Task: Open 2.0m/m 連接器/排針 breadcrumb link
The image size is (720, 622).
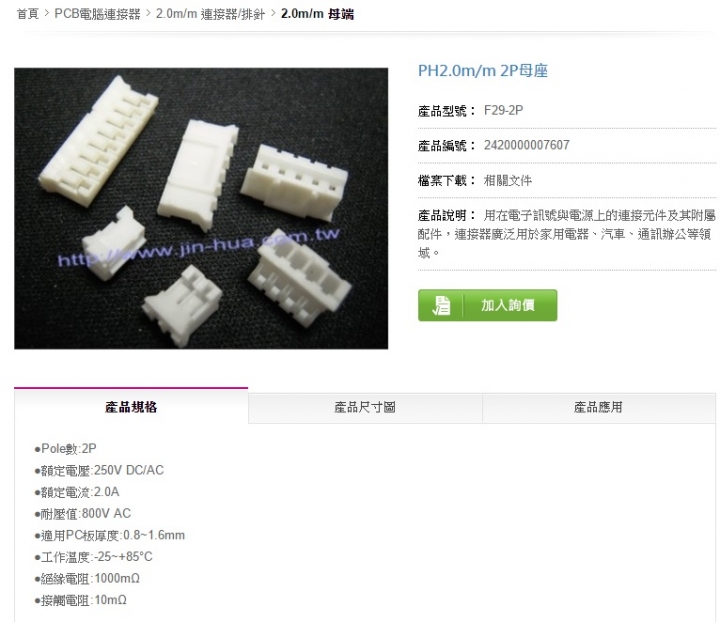Action: pyautogui.click(x=210, y=14)
